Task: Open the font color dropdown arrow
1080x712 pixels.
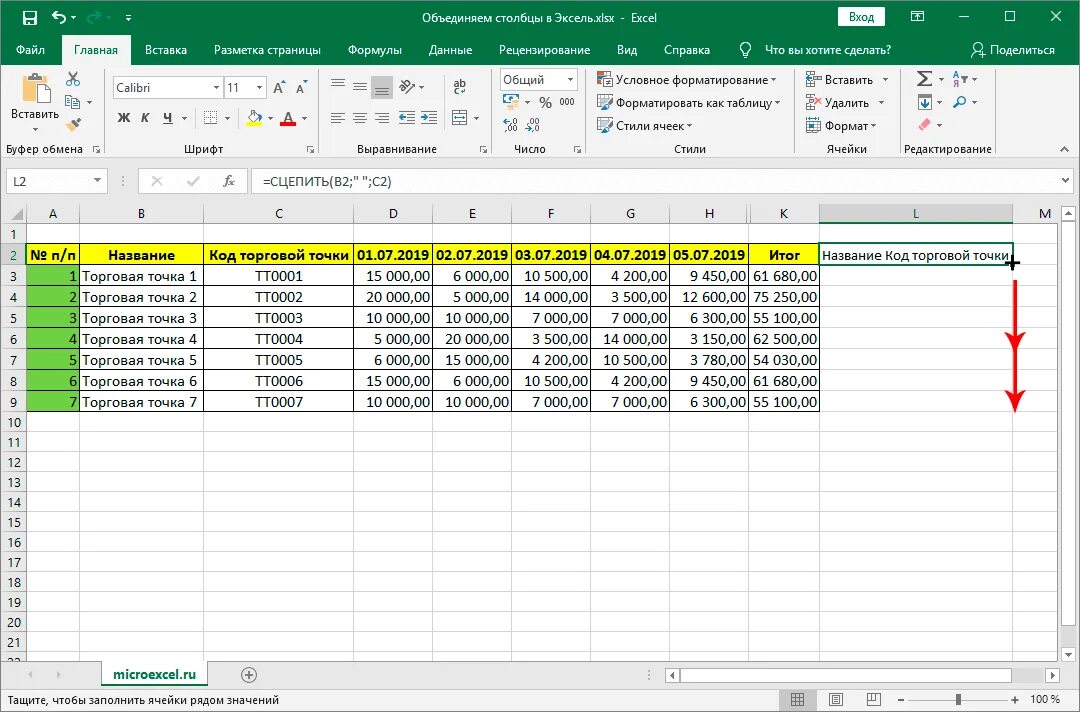Action: tap(304, 118)
